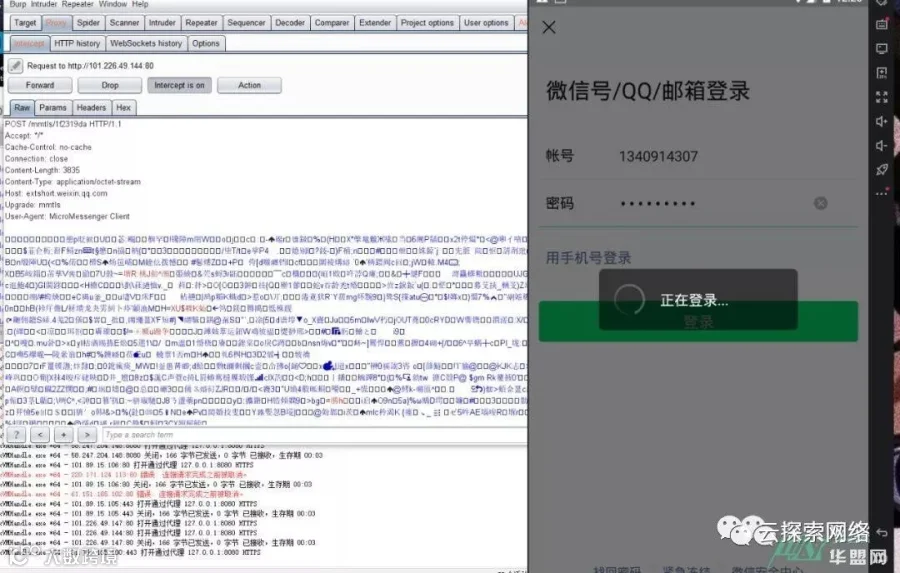Show the Params request view

53,108
